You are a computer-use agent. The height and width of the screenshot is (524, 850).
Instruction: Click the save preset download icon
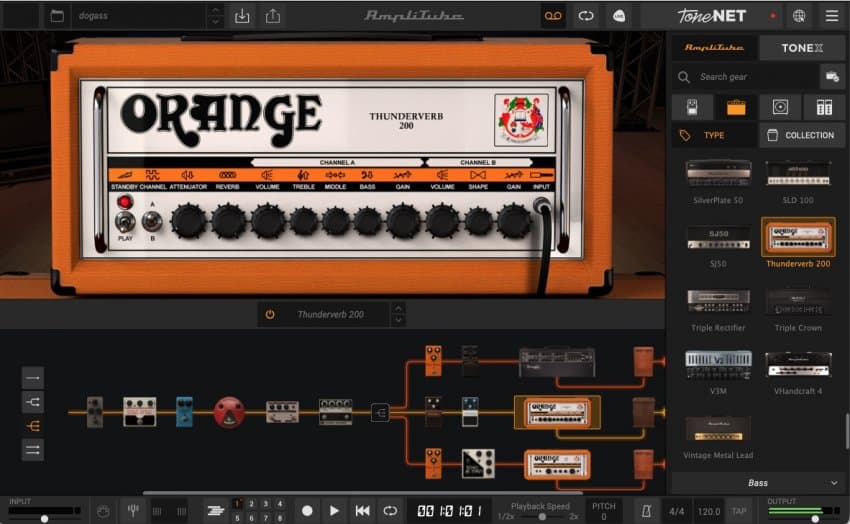point(242,16)
